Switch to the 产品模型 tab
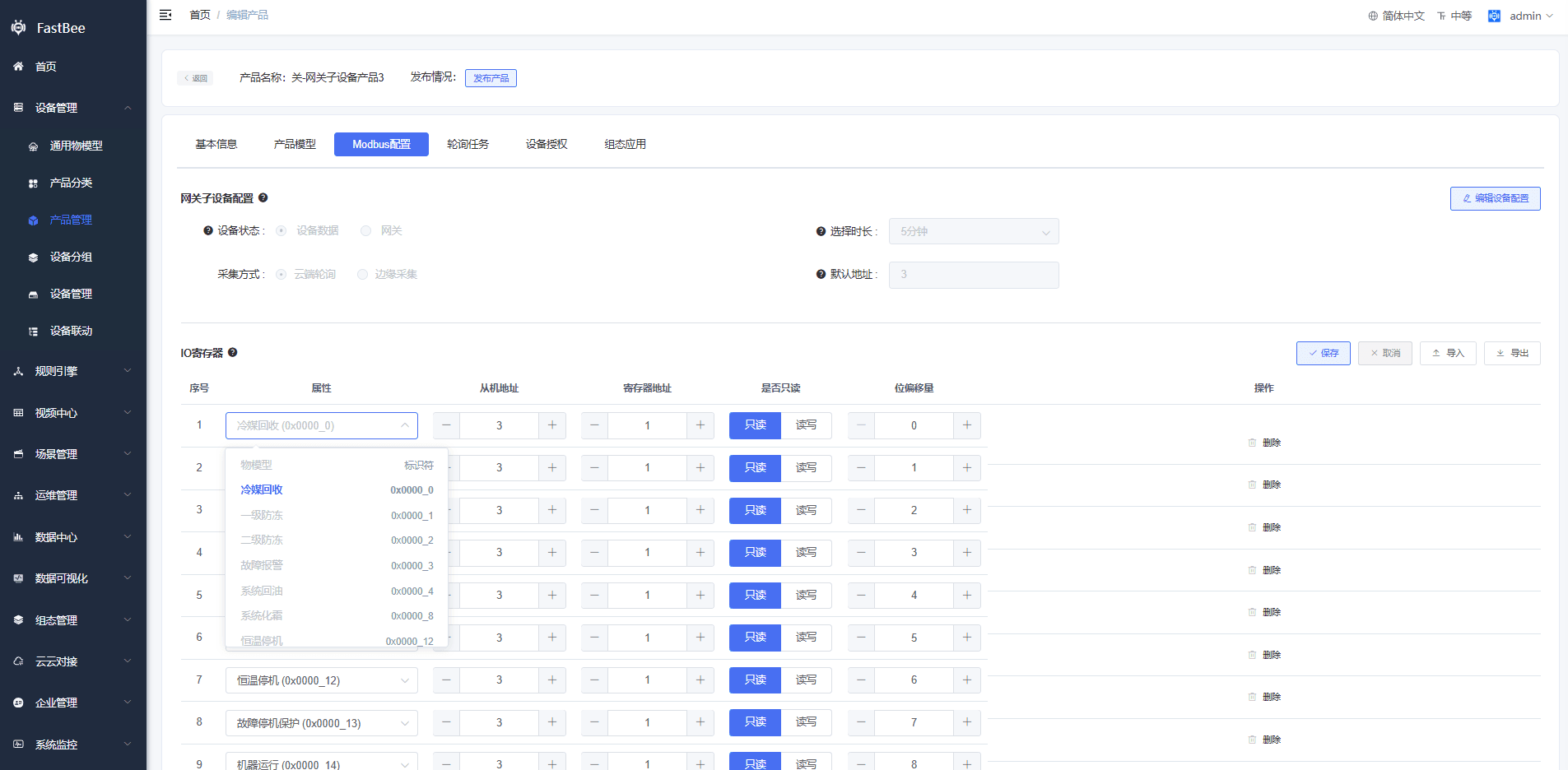Viewport: 1568px width, 770px height. pyautogui.click(x=295, y=144)
